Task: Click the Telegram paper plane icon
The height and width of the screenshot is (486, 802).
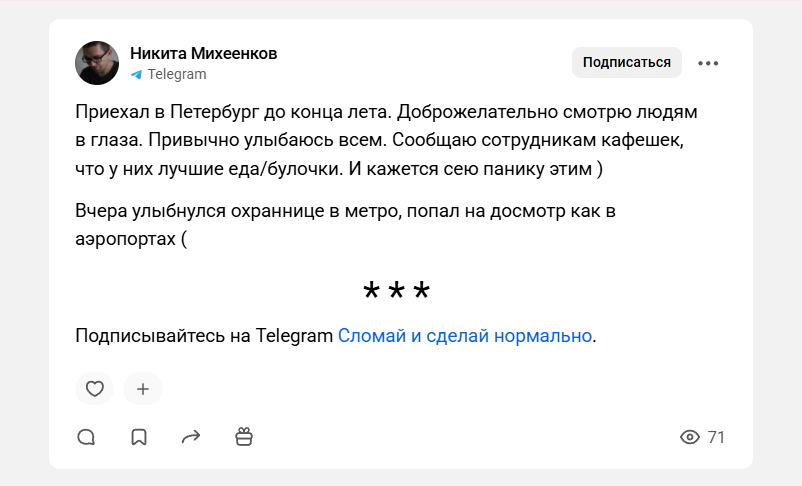Action: pos(136,74)
